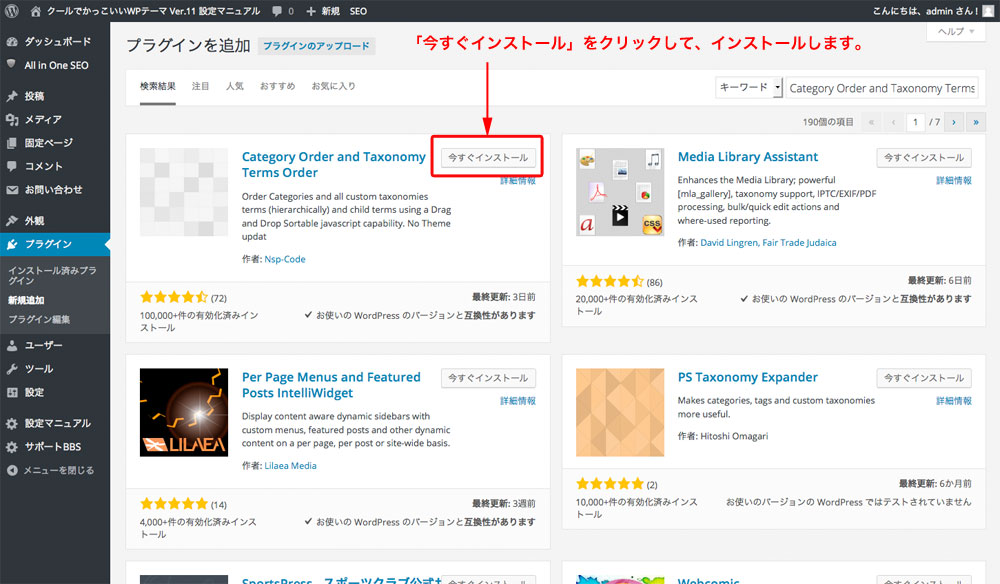Click star rating of Category Order plugin

[x=174, y=297]
